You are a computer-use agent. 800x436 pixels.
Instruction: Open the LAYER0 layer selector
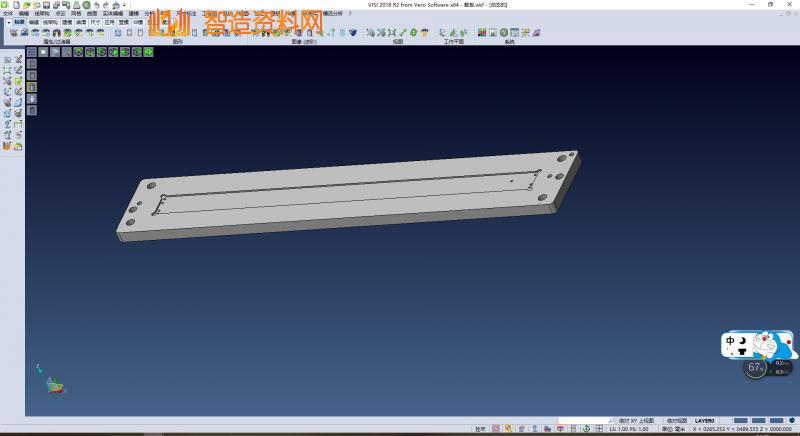(x=704, y=421)
